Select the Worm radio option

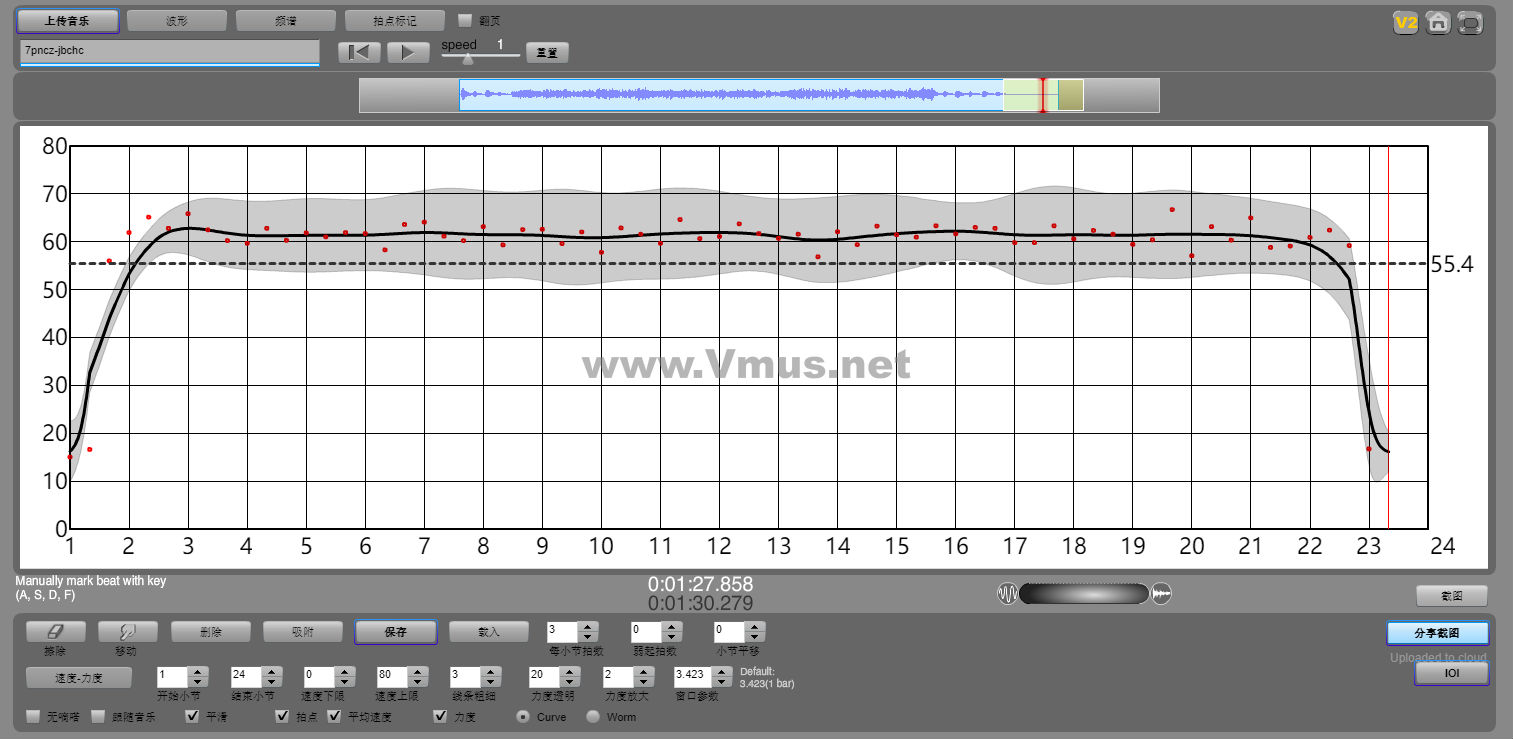click(593, 717)
